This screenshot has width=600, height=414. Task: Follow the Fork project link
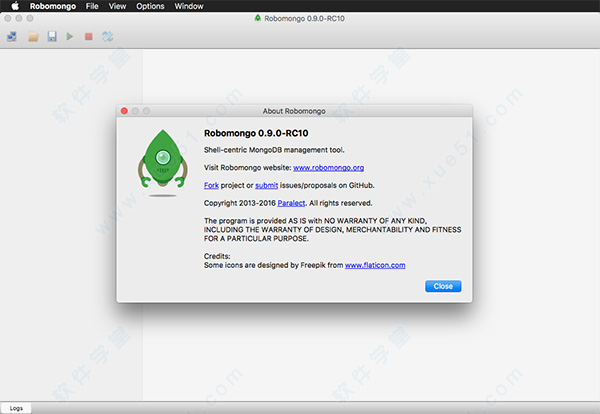[x=211, y=185]
